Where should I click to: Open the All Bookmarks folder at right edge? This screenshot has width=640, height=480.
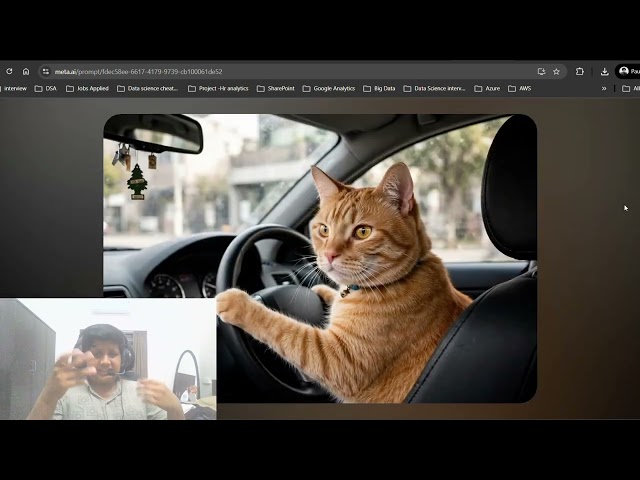(631, 88)
